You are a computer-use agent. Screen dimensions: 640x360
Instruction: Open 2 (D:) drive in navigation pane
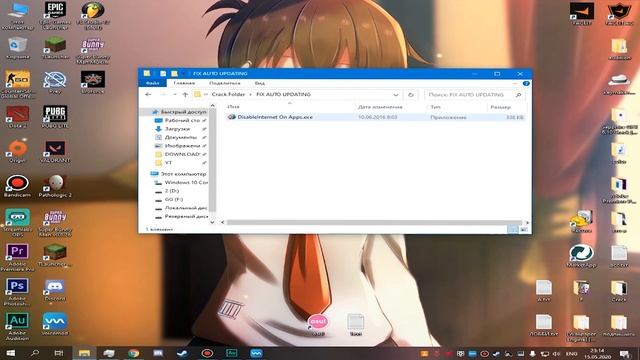(x=171, y=191)
